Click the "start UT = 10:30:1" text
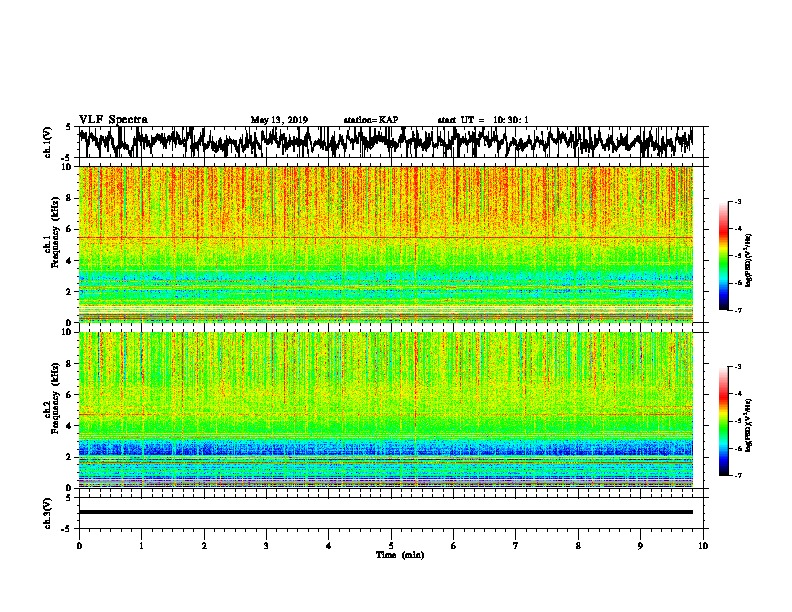The image size is (792, 612). pos(483,120)
